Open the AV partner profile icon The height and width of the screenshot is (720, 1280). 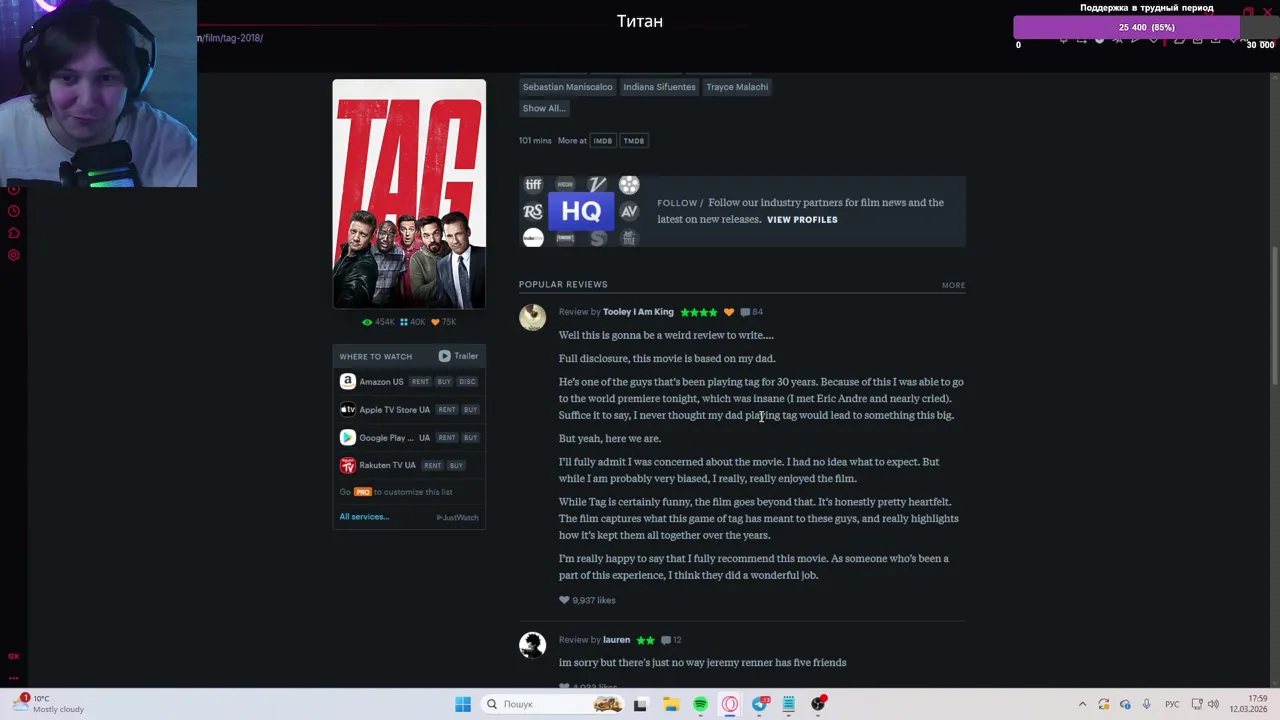point(629,211)
